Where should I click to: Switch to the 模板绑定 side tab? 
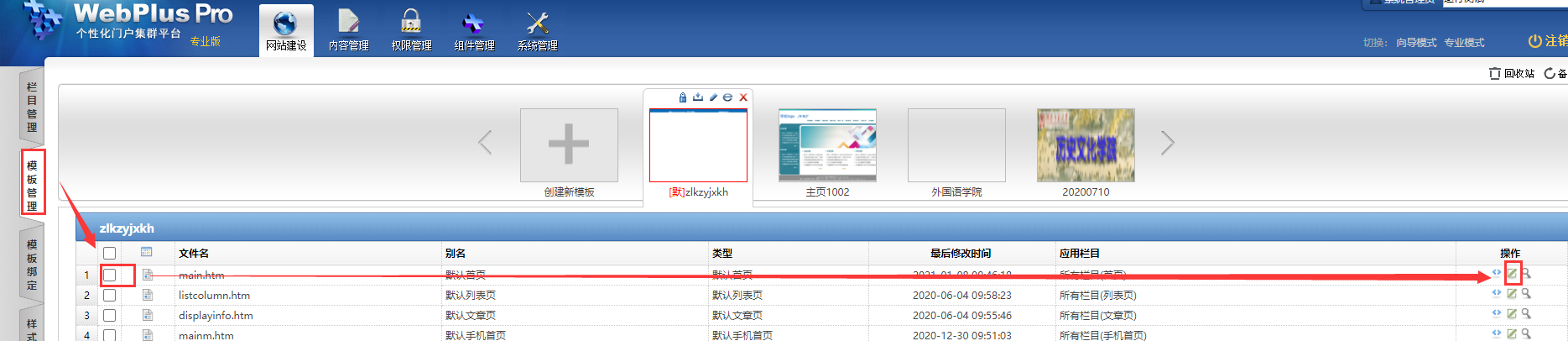click(x=32, y=264)
